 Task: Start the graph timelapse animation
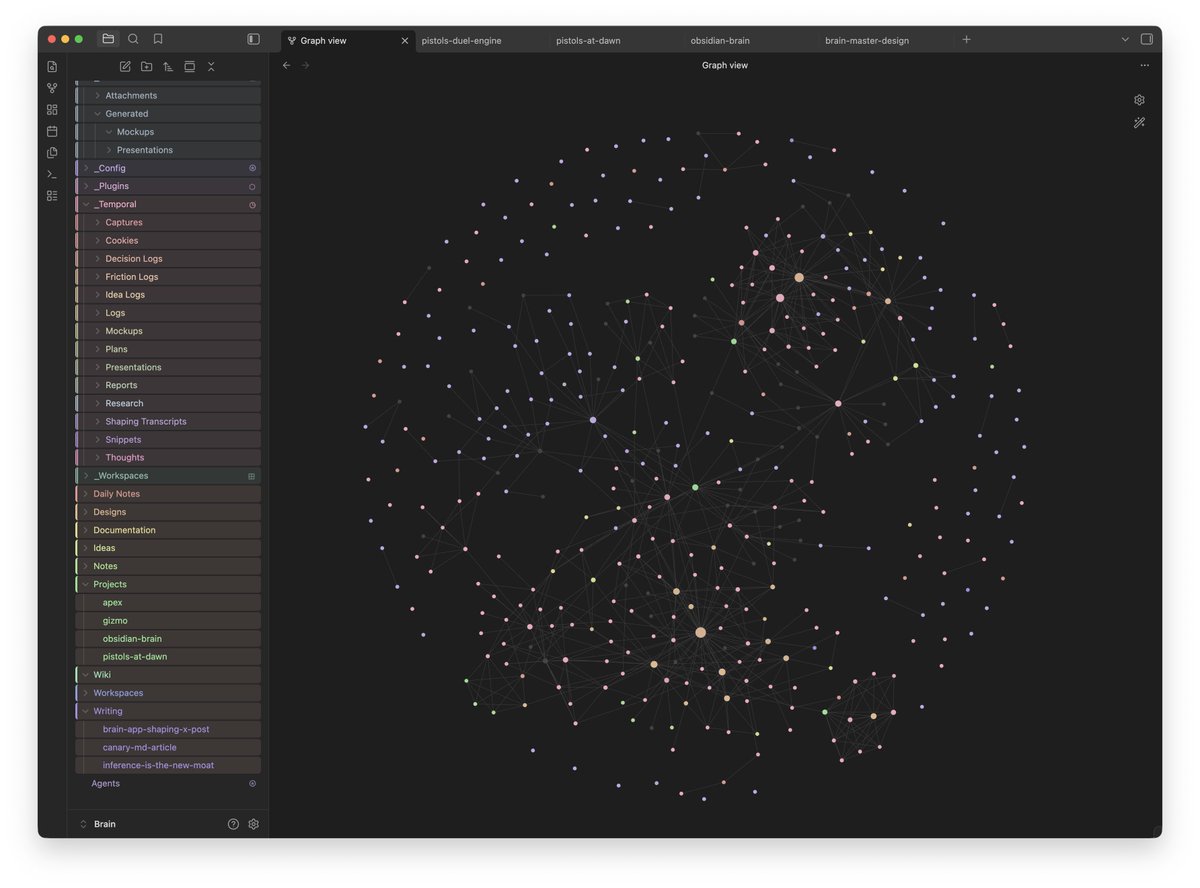[x=1139, y=123]
